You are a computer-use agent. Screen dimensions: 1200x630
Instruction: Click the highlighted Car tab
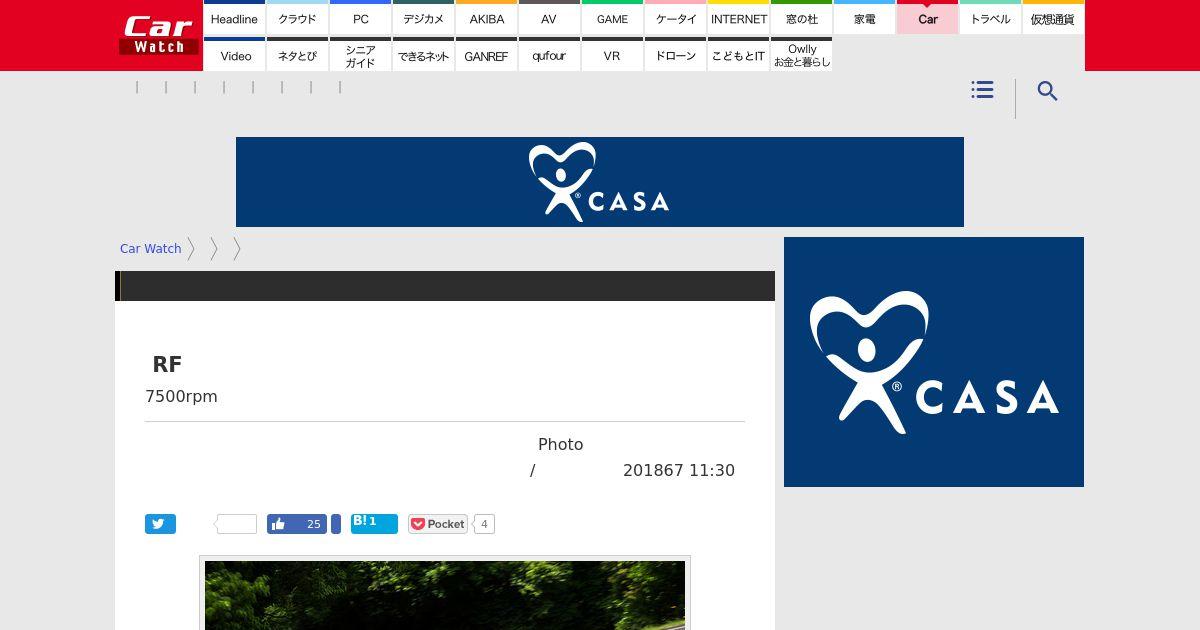pyautogui.click(x=927, y=18)
